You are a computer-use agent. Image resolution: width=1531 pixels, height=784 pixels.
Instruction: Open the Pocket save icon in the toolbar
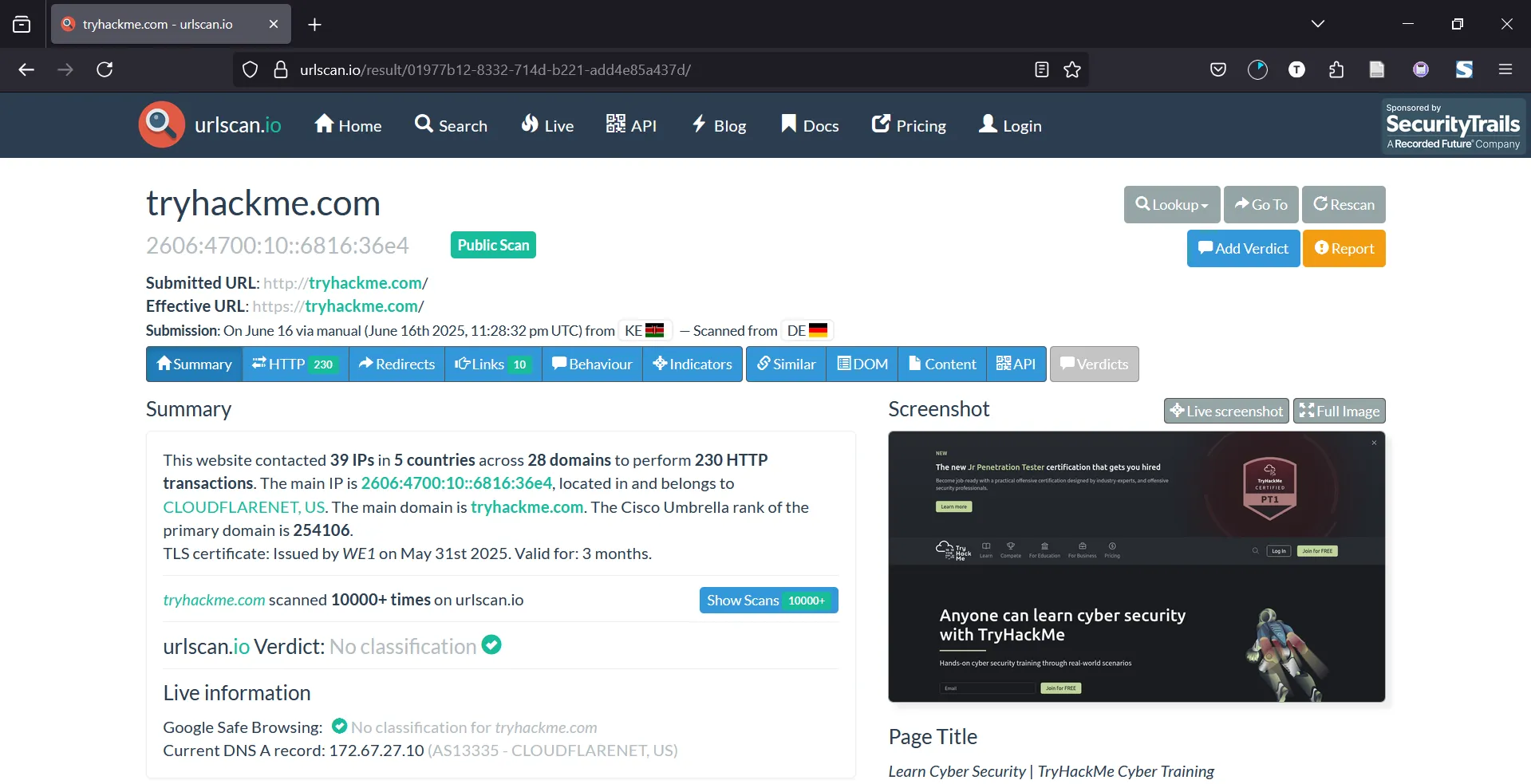point(1218,69)
